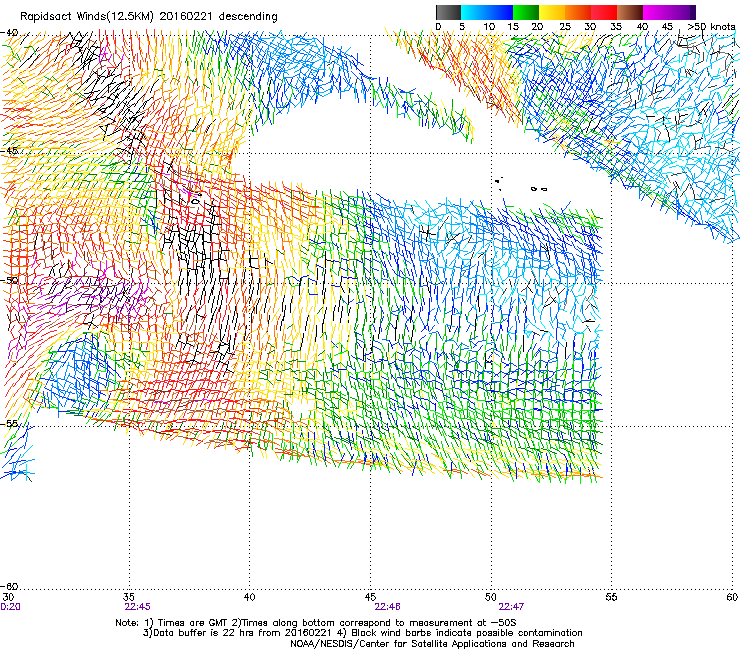Click the small island outlines near longitude 50

521,184
